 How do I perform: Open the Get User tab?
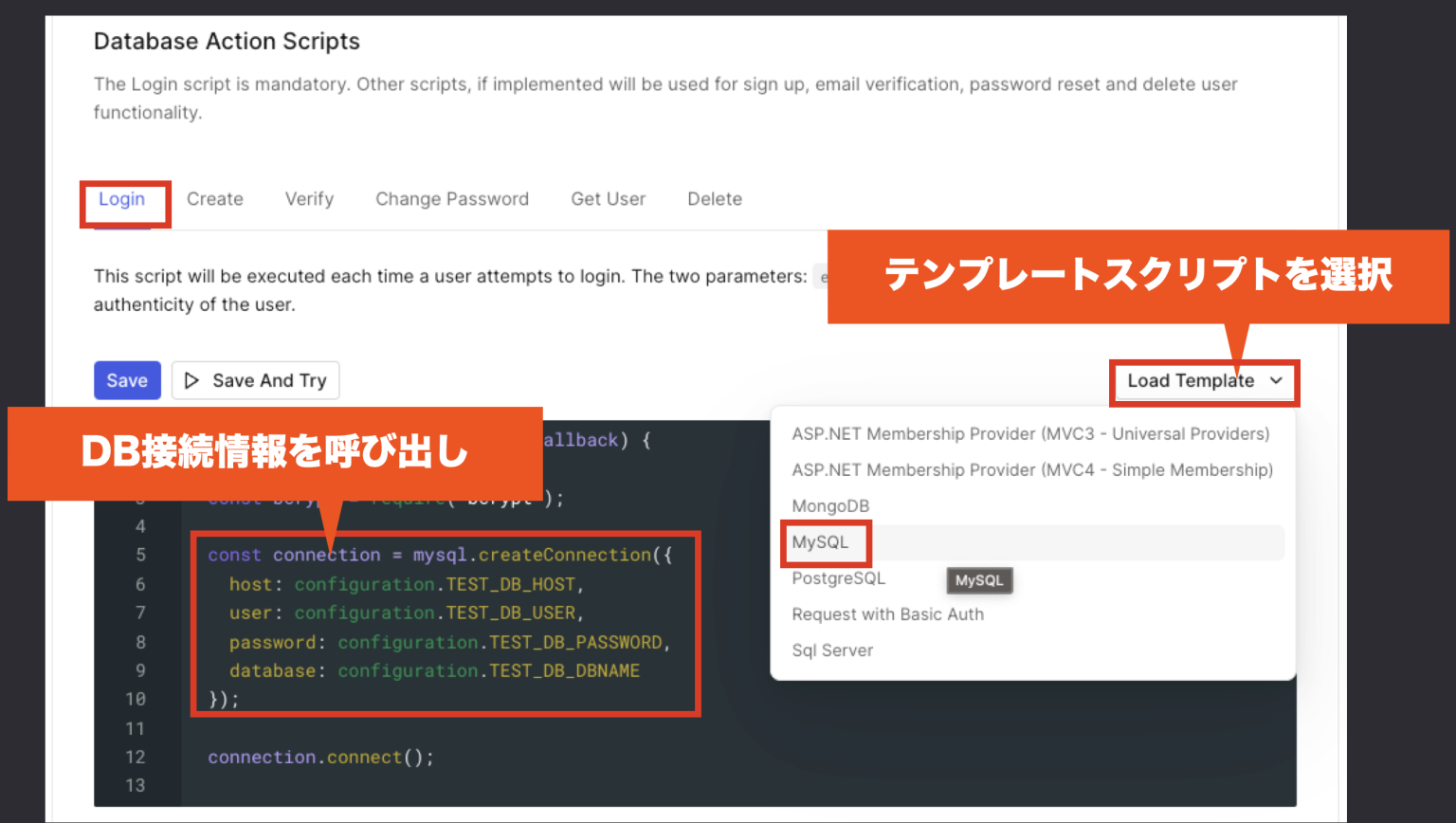pyautogui.click(x=608, y=198)
